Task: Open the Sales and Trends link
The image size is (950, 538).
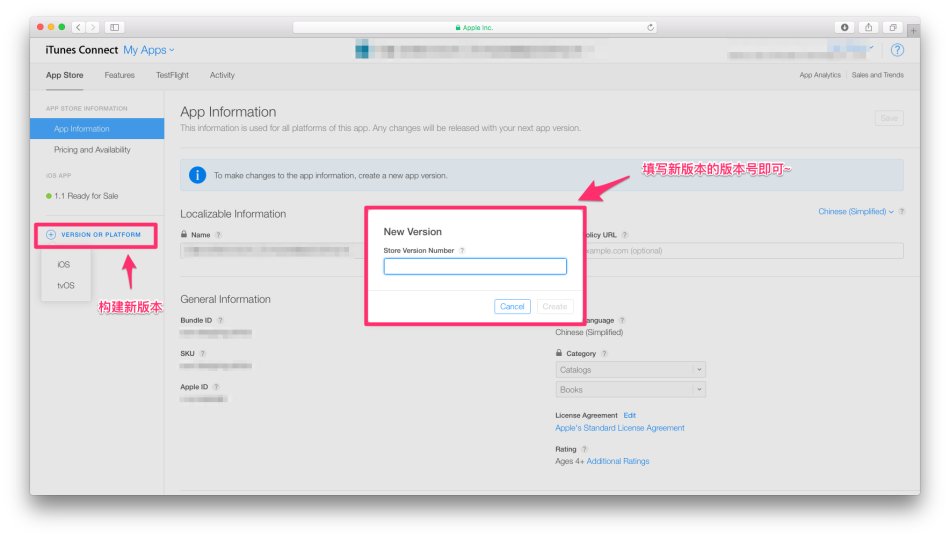Action: pyautogui.click(x=877, y=75)
